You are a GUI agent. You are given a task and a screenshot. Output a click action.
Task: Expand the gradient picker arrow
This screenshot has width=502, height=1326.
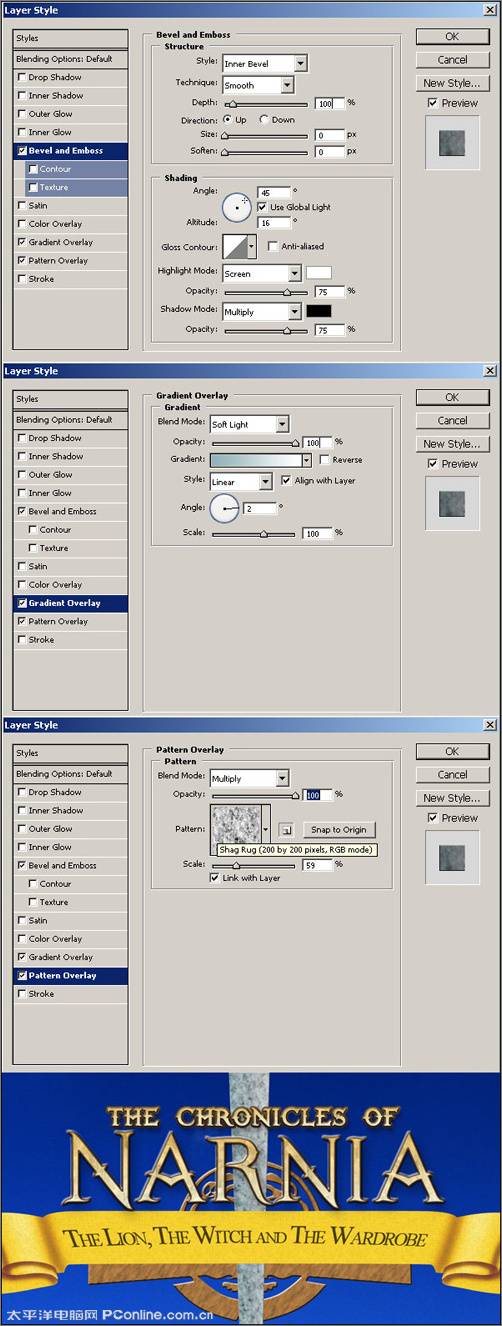(306, 460)
